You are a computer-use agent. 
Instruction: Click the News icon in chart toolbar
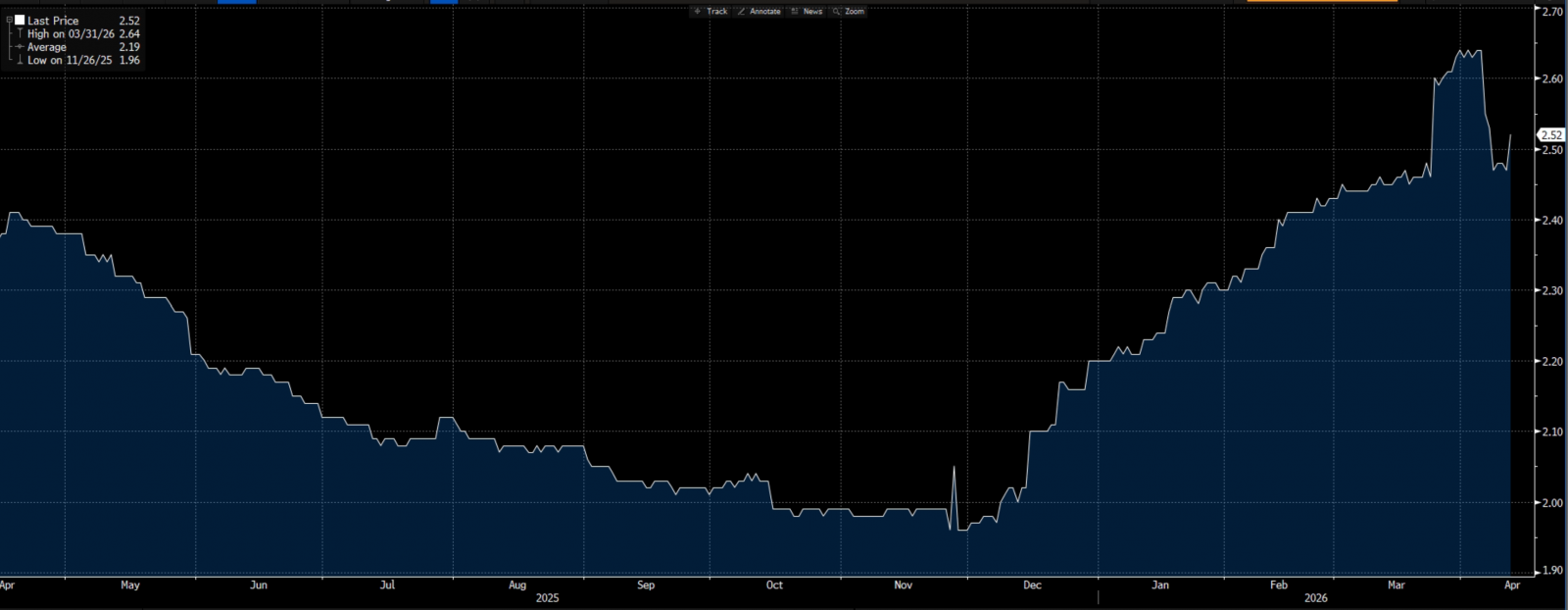coord(795,12)
